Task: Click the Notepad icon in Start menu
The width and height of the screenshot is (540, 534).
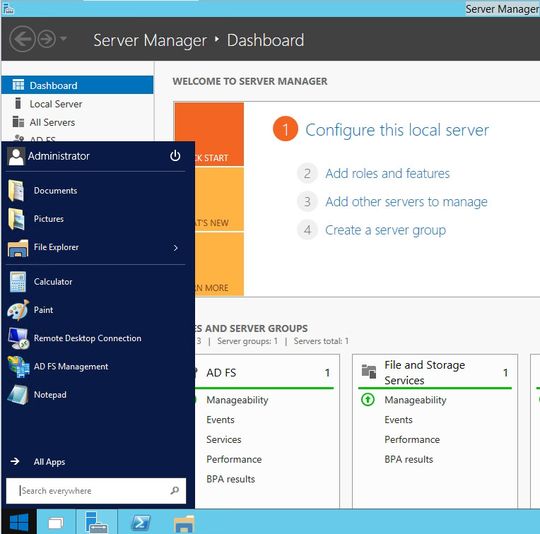Action: point(18,395)
